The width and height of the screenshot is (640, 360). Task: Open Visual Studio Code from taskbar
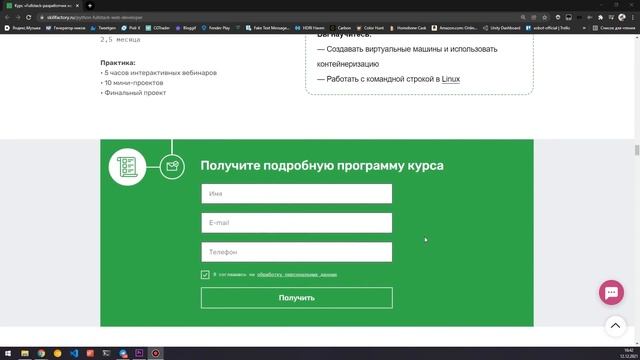[x=74, y=353]
